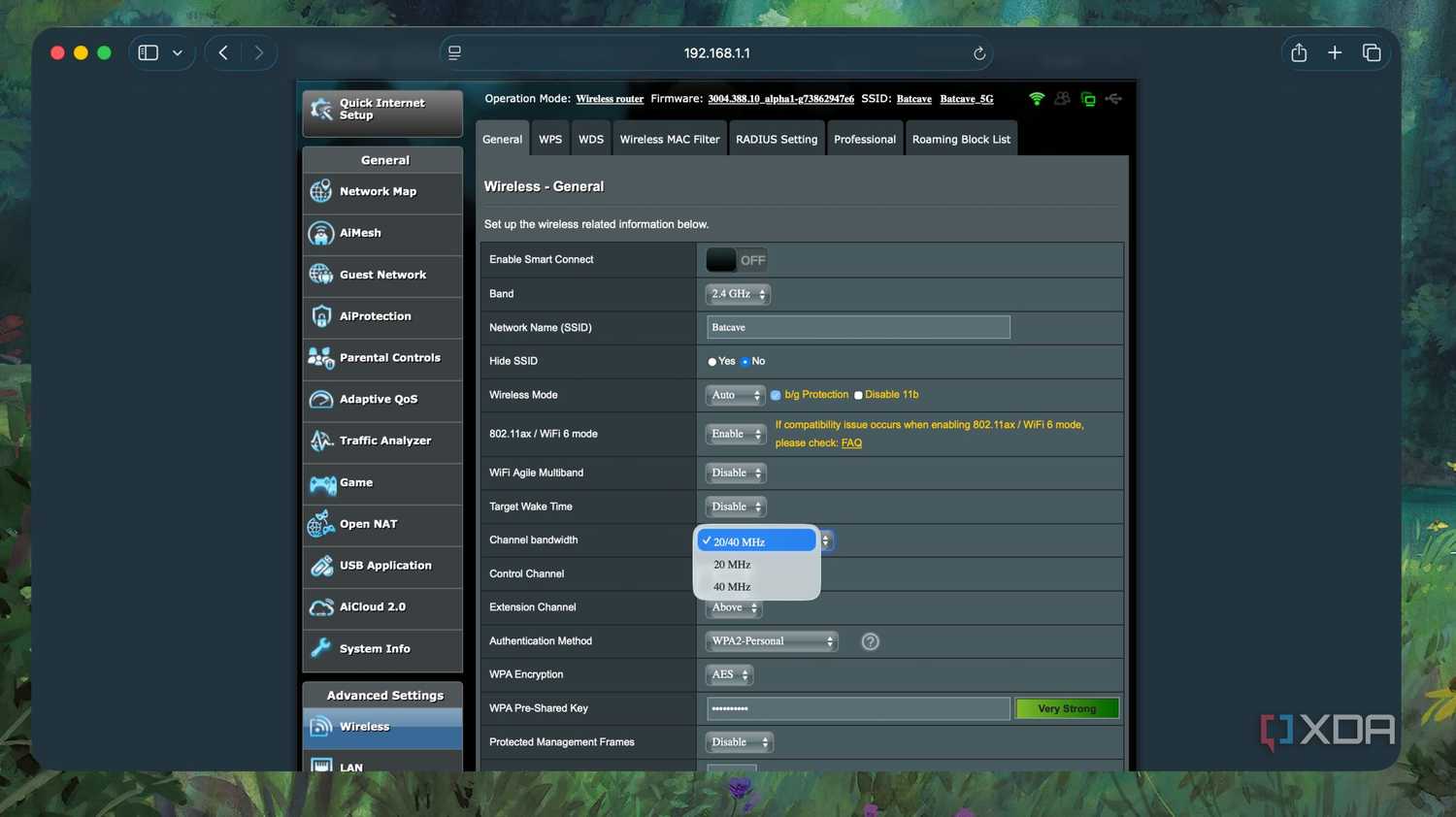
Task: Click the green WiFi status icon
Action: coord(1037,99)
